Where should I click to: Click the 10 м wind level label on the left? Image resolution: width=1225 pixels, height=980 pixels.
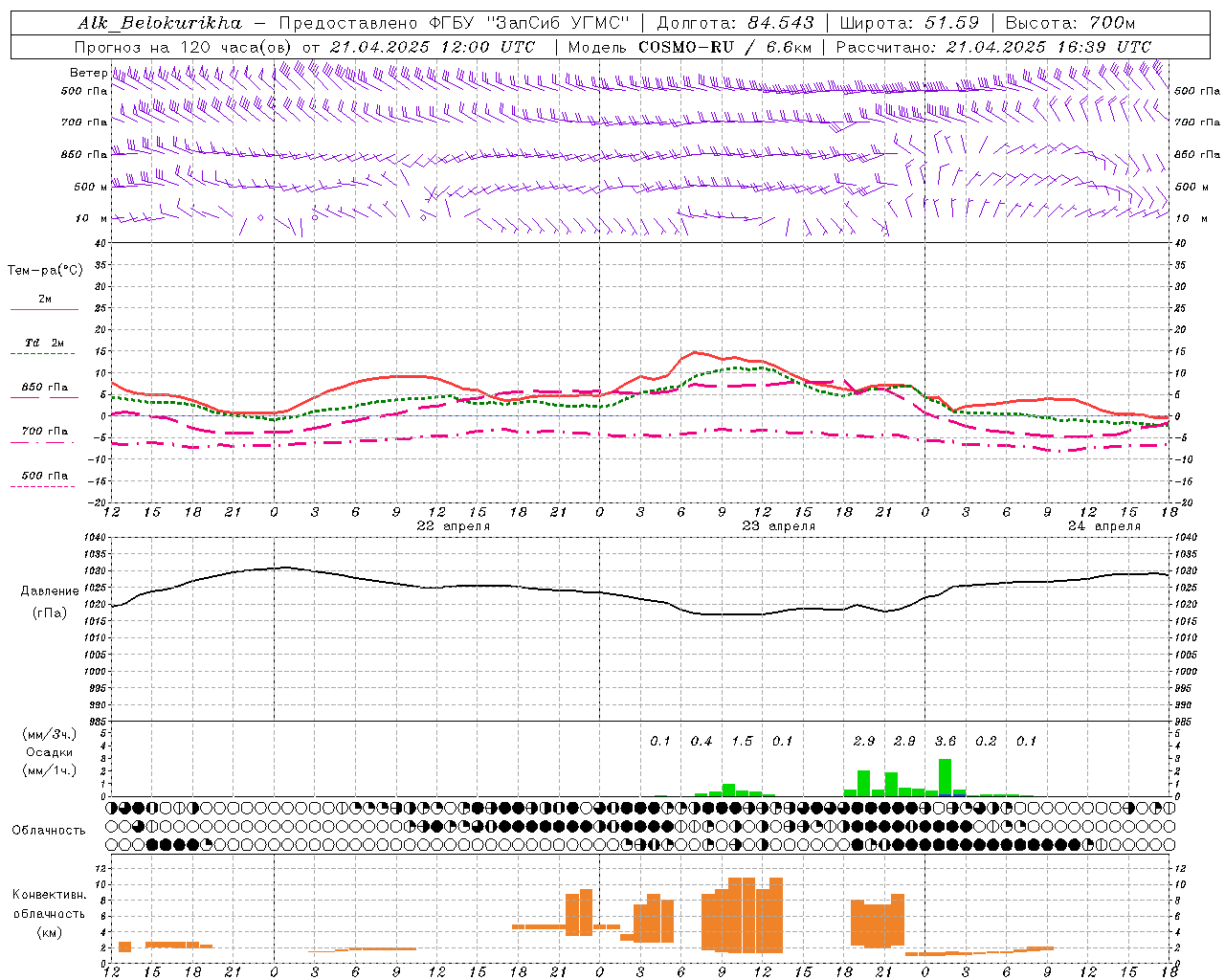tap(91, 218)
